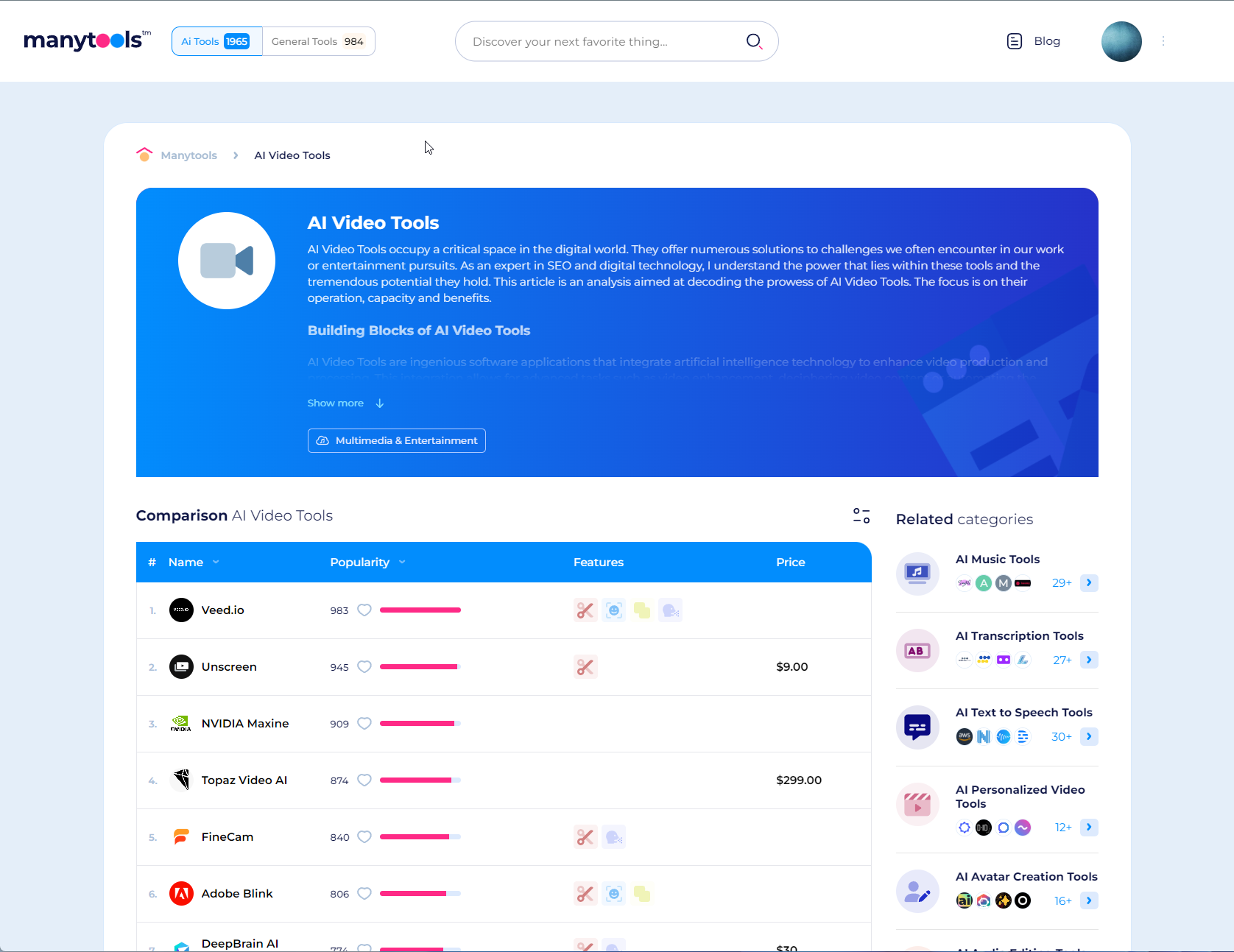Click the face recognition feature icon for Veed.io
Screen dimensions: 1234x952
pos(614,610)
